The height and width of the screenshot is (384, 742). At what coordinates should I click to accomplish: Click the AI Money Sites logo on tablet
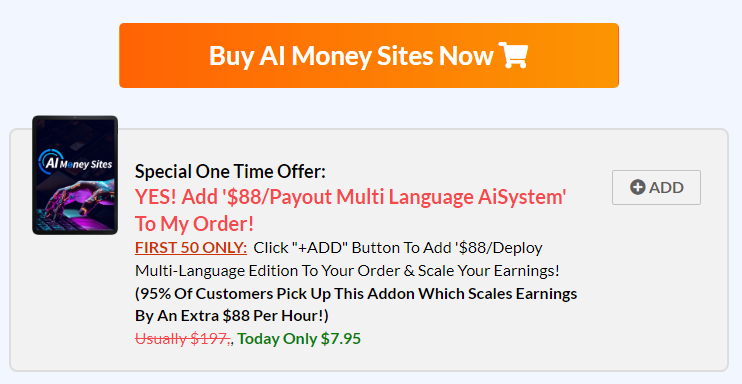pos(75,162)
